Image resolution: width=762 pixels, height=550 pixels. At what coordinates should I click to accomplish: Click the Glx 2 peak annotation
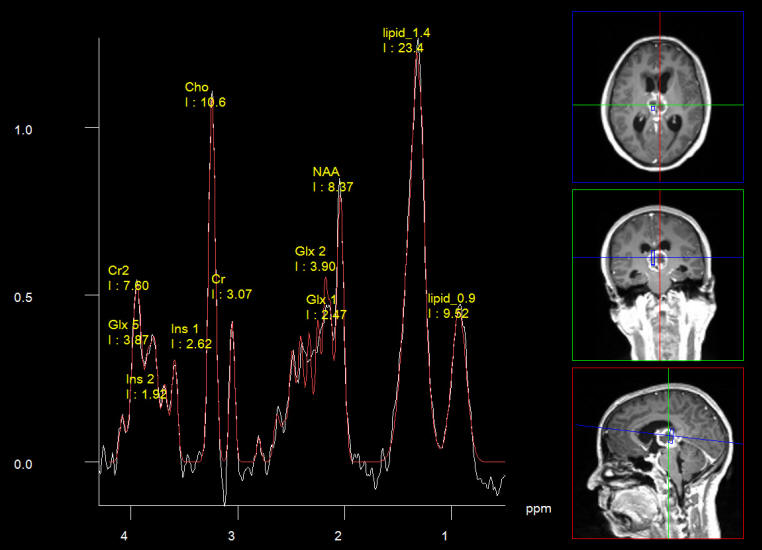[x=316, y=259]
